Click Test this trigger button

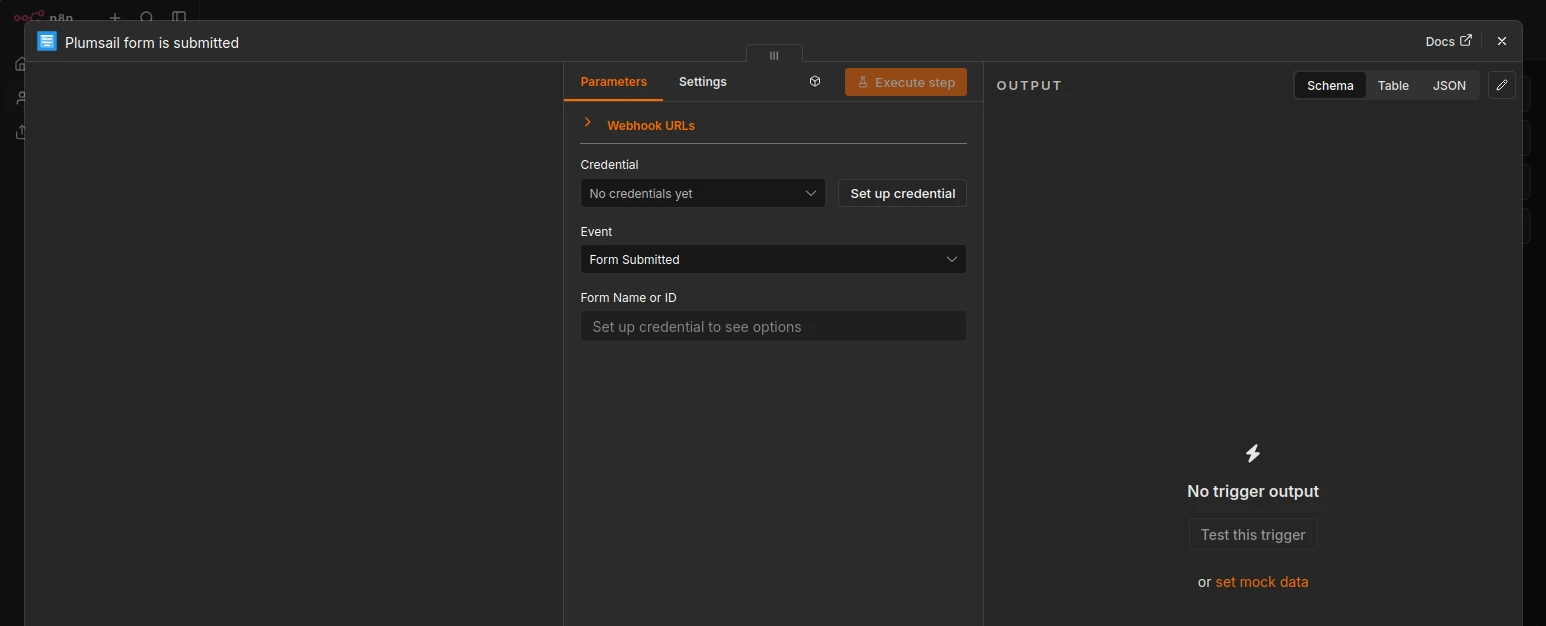[1253, 534]
